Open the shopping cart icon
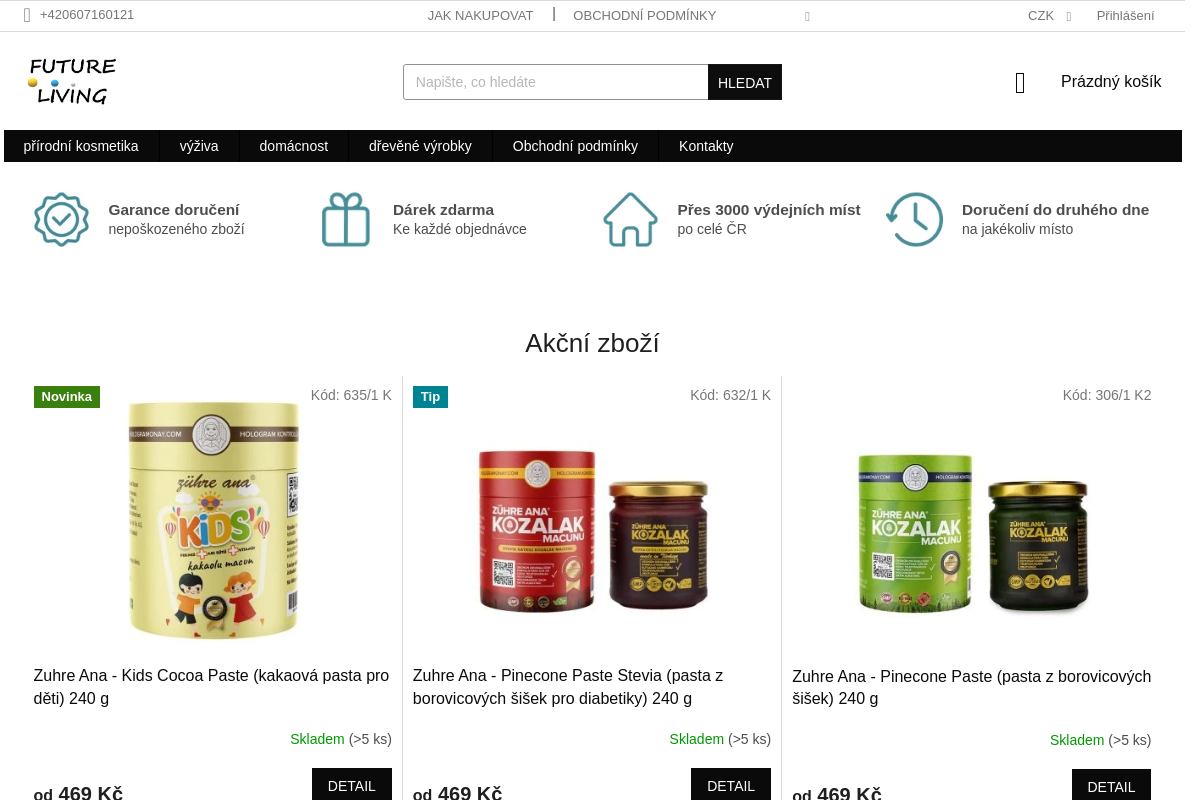 tap(1020, 83)
